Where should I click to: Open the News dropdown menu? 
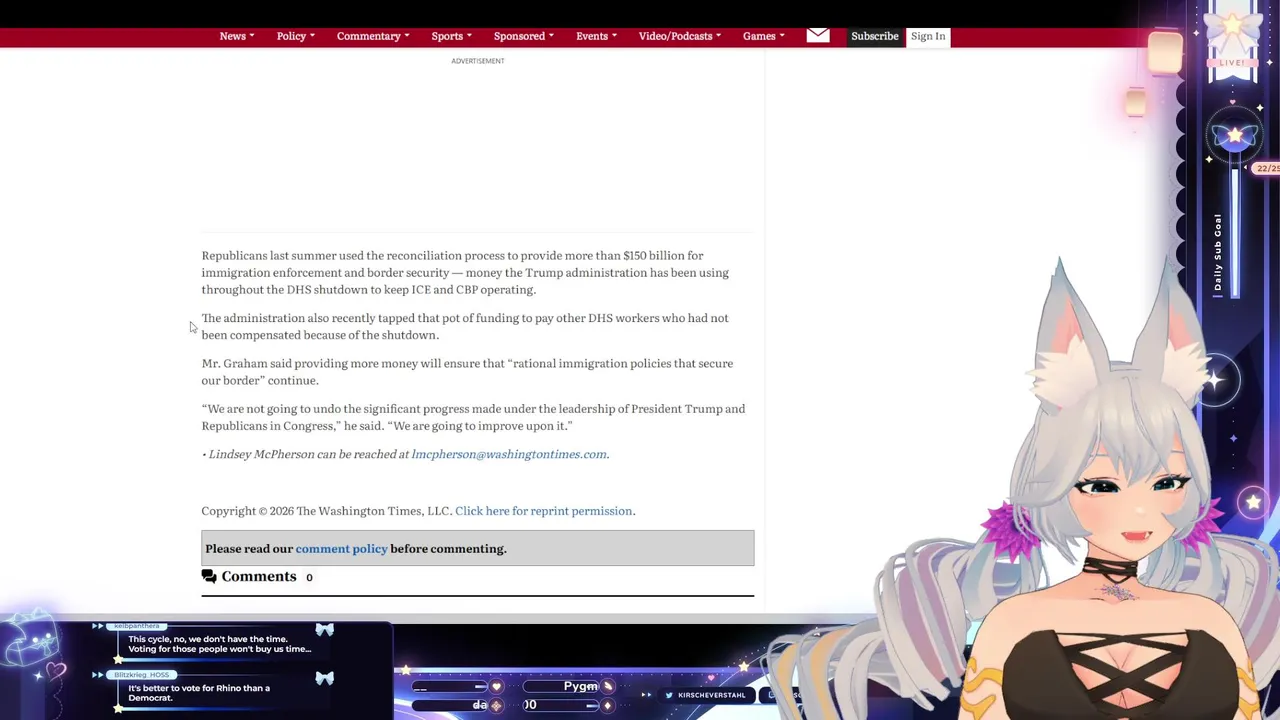[237, 36]
